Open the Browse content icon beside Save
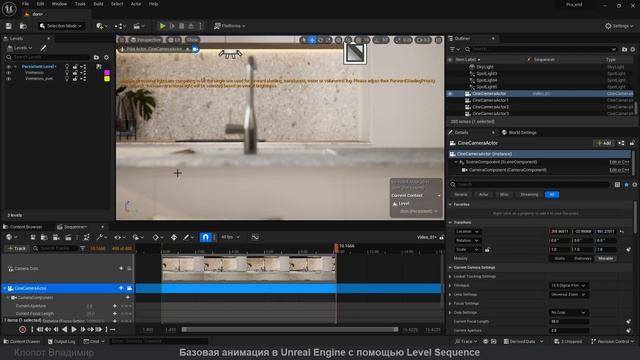Viewport: 640px width, 360px height. pyautogui.click(x=23, y=26)
